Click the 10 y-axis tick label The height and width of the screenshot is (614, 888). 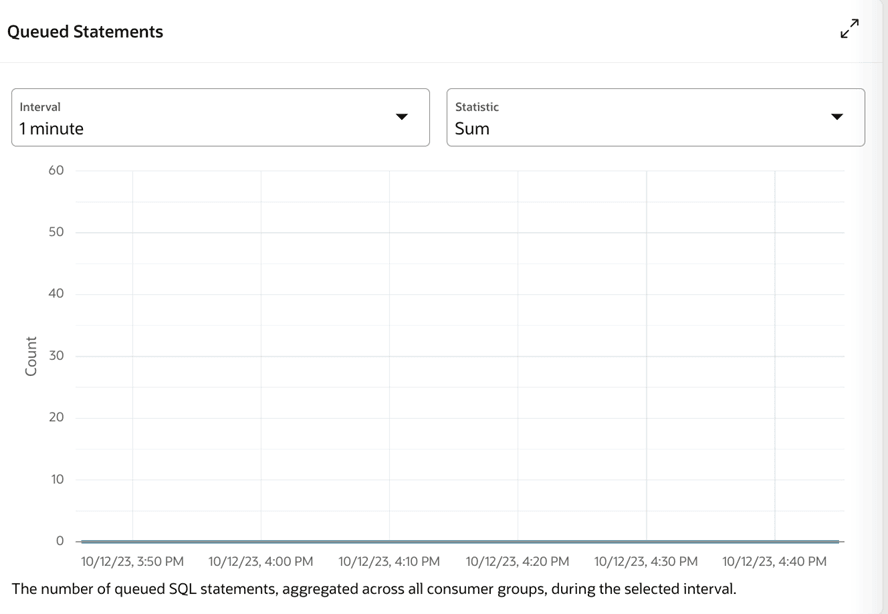click(x=57, y=479)
